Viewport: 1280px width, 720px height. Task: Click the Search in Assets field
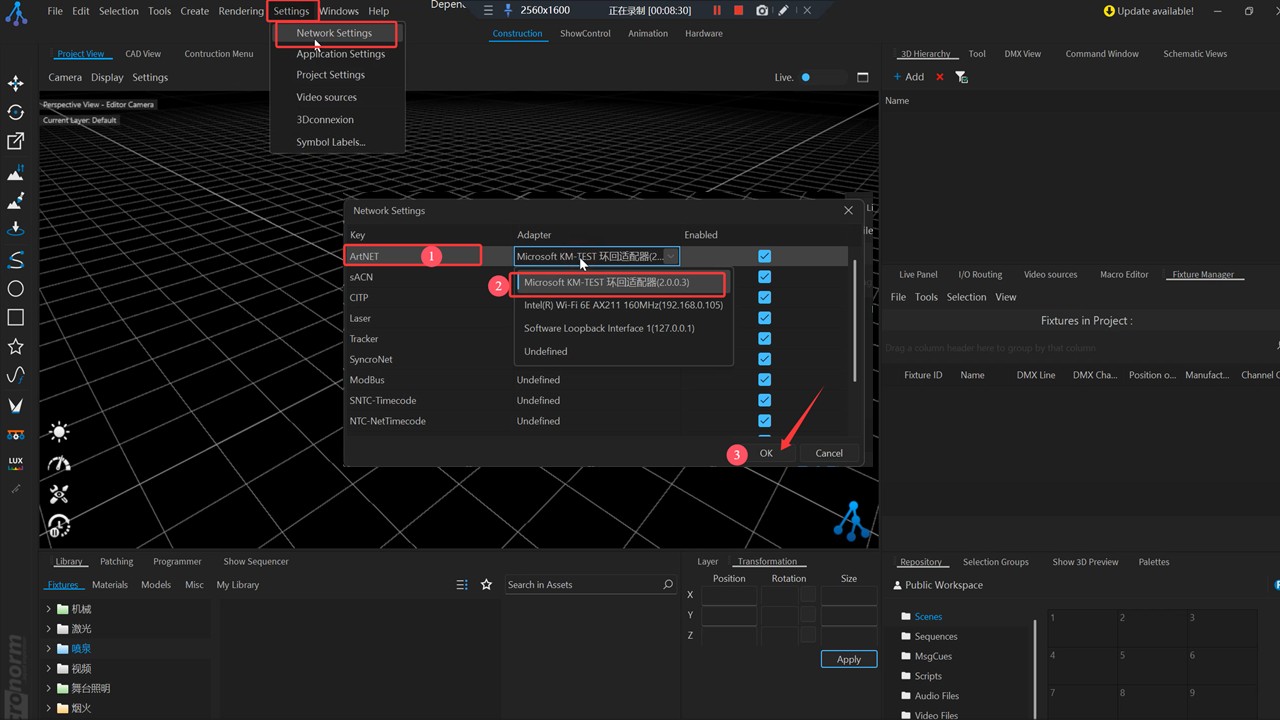click(580, 585)
